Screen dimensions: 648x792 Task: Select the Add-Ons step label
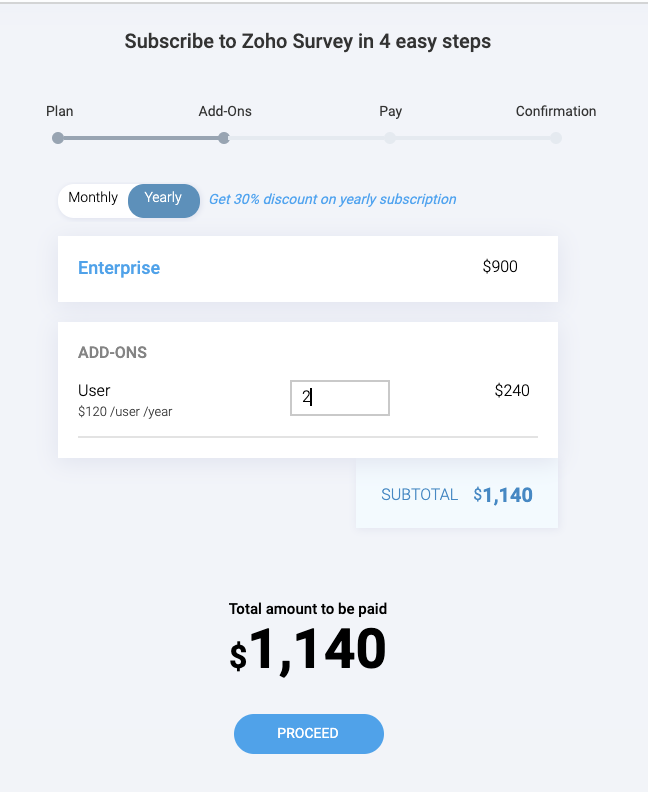point(225,111)
